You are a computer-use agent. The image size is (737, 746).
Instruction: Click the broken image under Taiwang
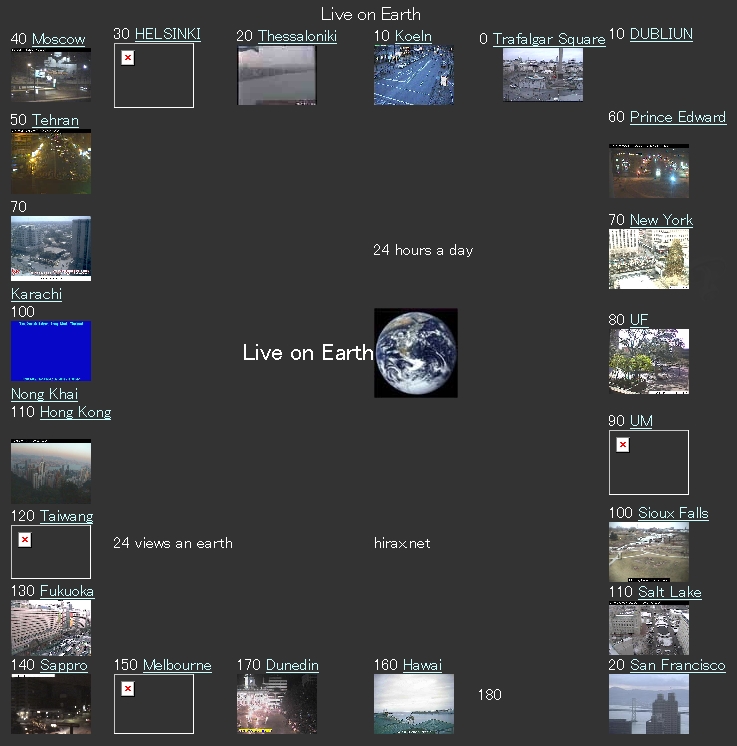(x=50, y=551)
